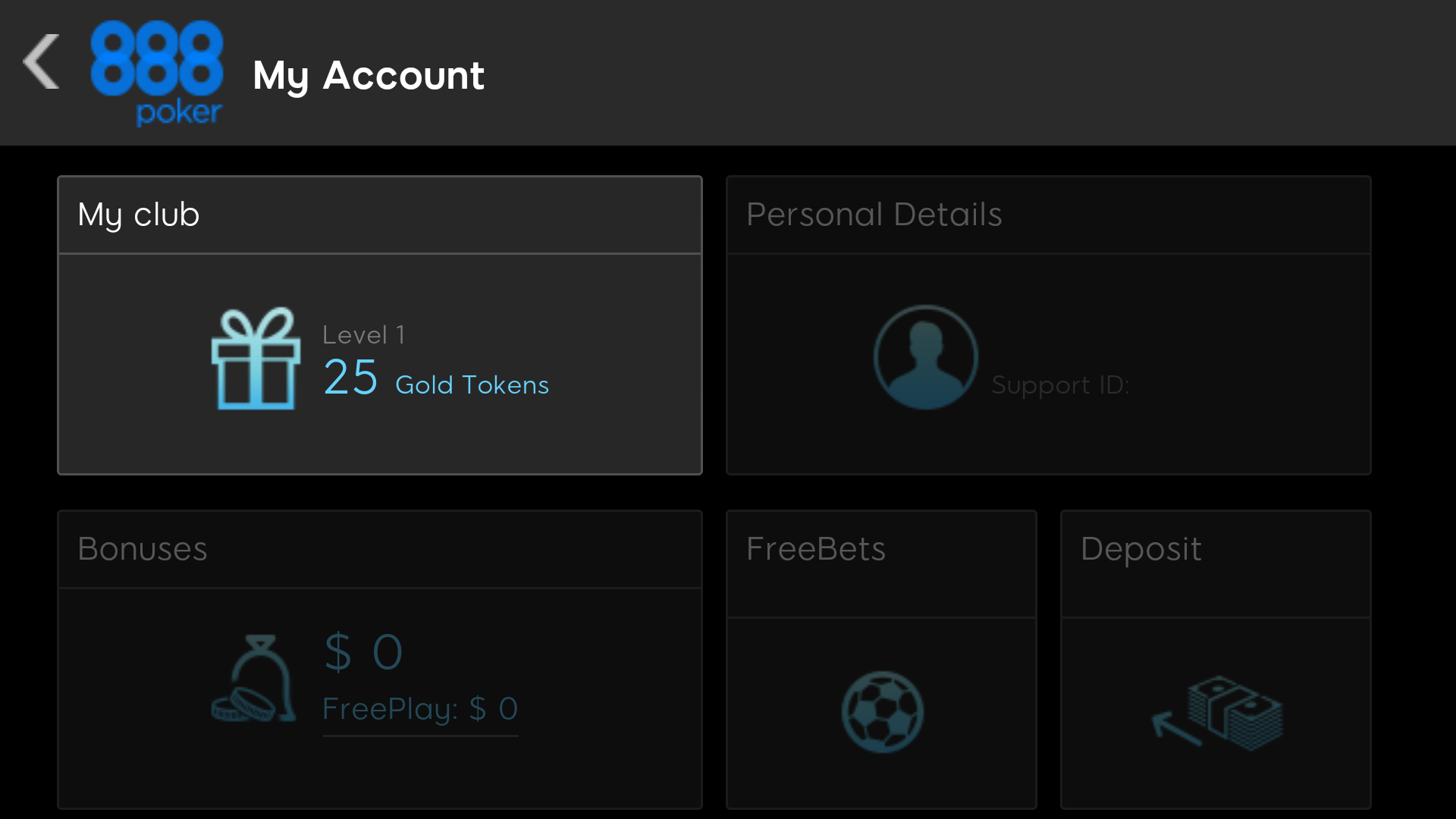Click the 888poker logo

pos(157,74)
